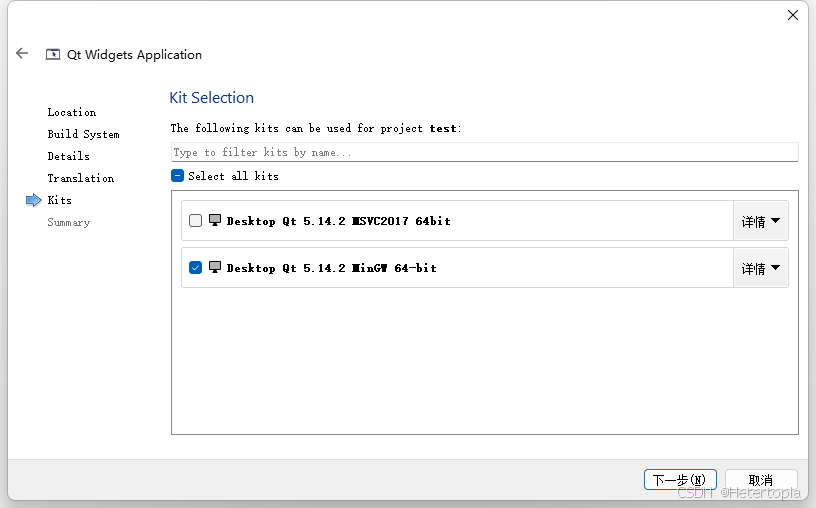Click the blue arrow beside Kits step
The width and height of the screenshot is (816, 508).
click(33, 200)
